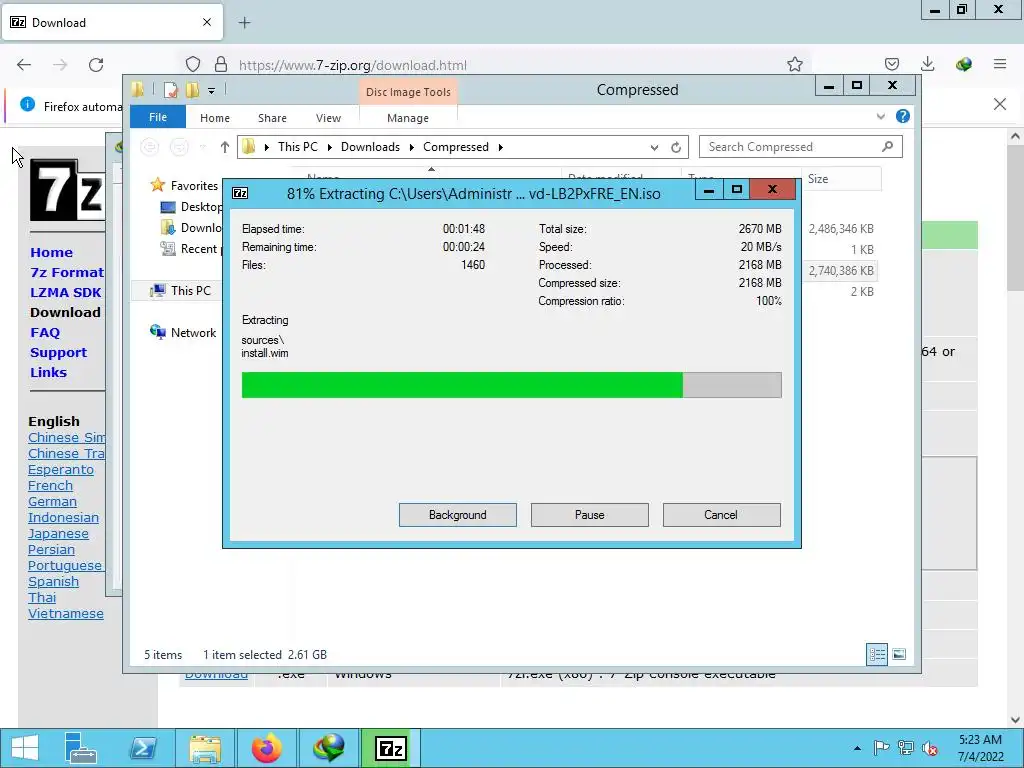Go up one folder level in Explorer
1024x768 pixels.
[x=225, y=147]
